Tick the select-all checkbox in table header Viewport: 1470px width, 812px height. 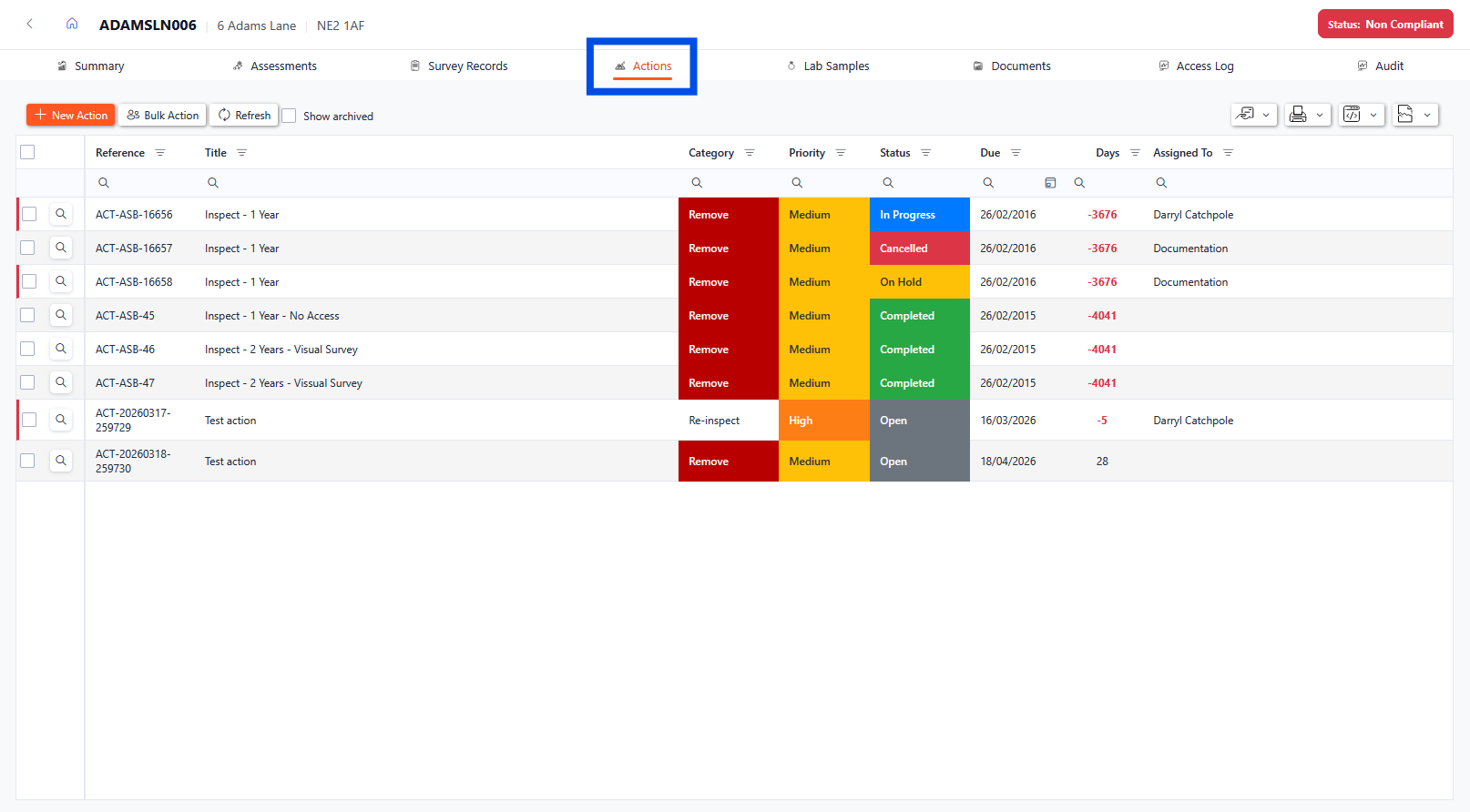tap(27, 153)
